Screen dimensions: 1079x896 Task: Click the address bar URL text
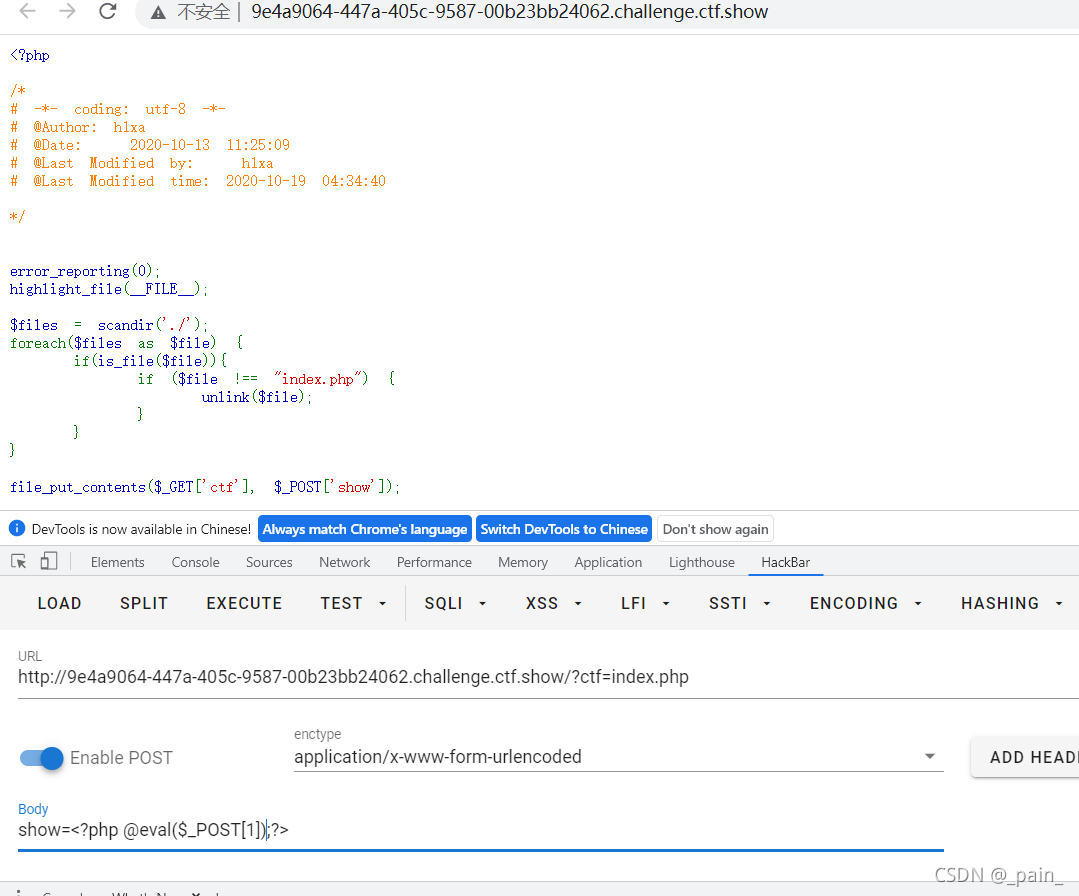tap(509, 12)
